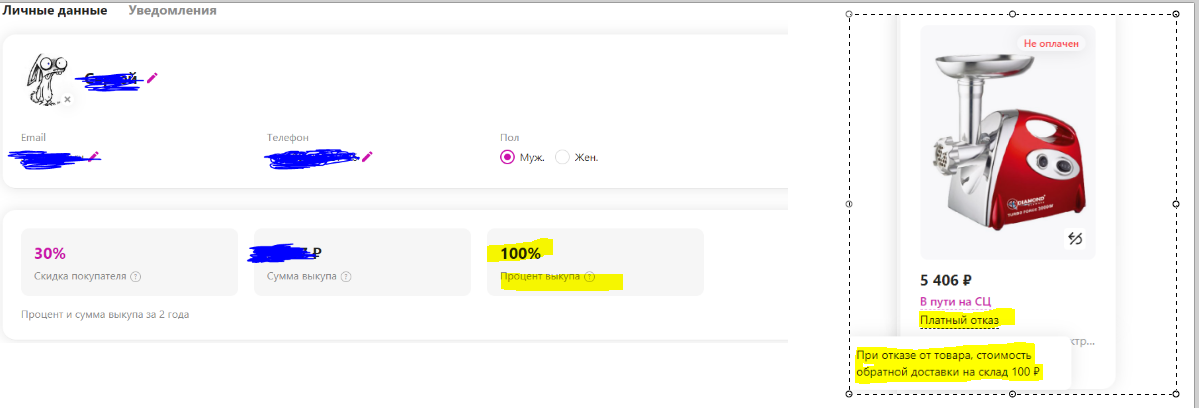The height and width of the screenshot is (408, 1199).
Task: Open the help icon beside Скидка покупателя
Action: pyautogui.click(x=135, y=277)
